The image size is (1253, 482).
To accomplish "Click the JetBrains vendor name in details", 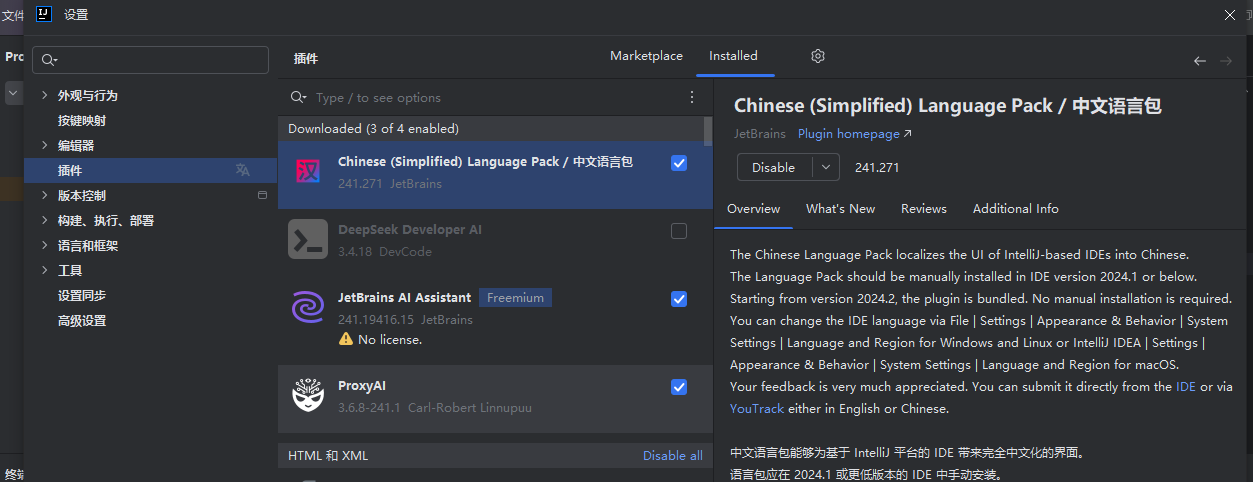I will click(759, 134).
